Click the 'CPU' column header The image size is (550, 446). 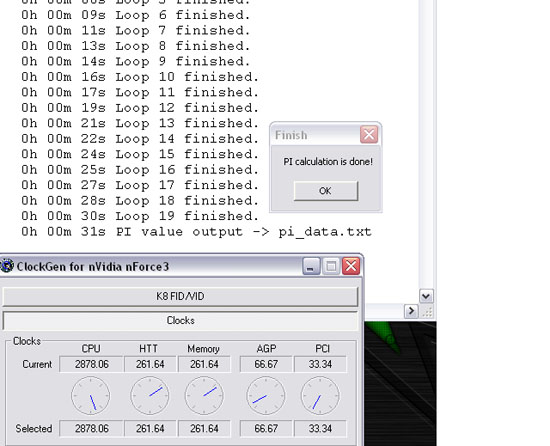[x=91, y=349]
